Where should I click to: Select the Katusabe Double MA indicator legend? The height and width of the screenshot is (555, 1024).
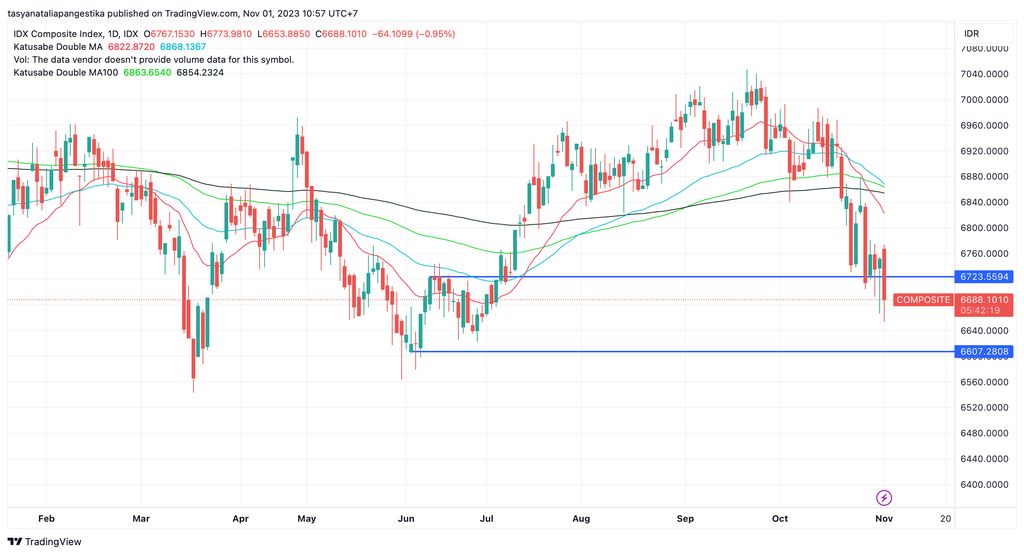pyautogui.click(x=58, y=47)
